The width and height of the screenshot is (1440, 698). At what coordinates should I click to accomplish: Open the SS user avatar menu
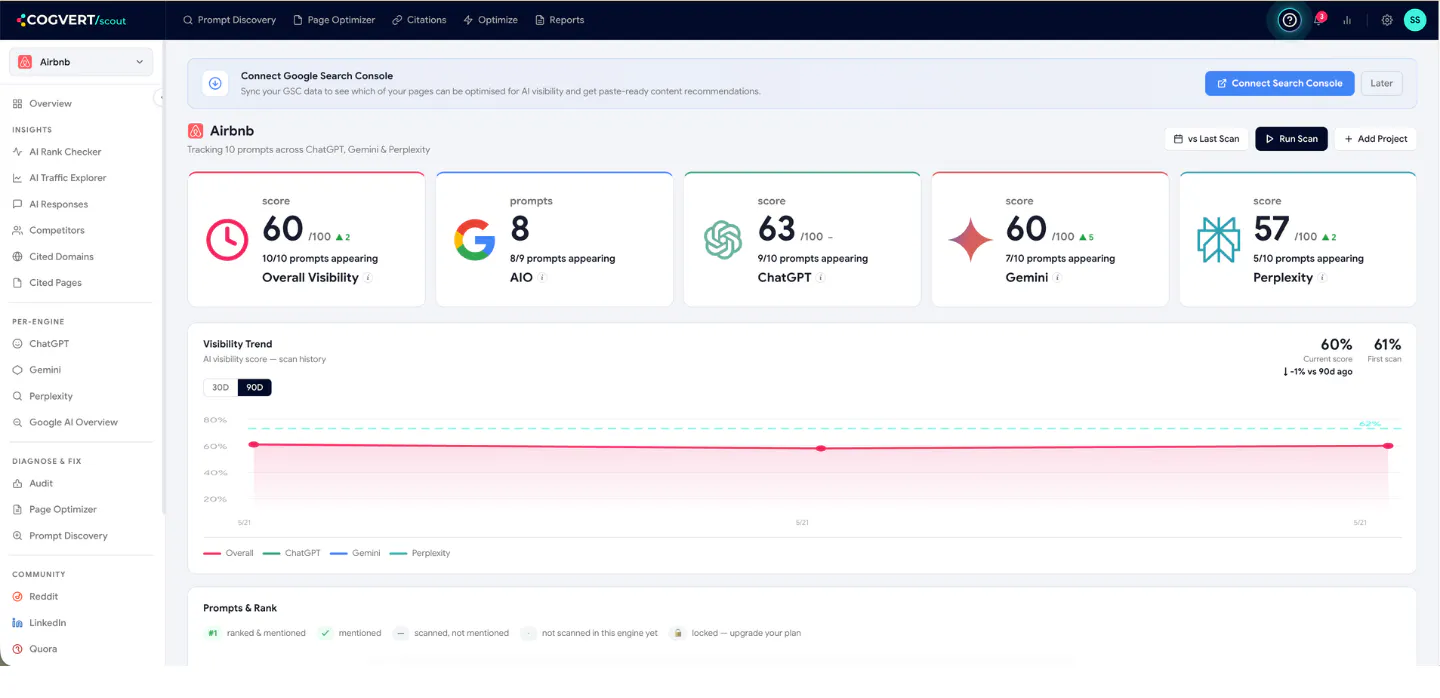(1415, 20)
